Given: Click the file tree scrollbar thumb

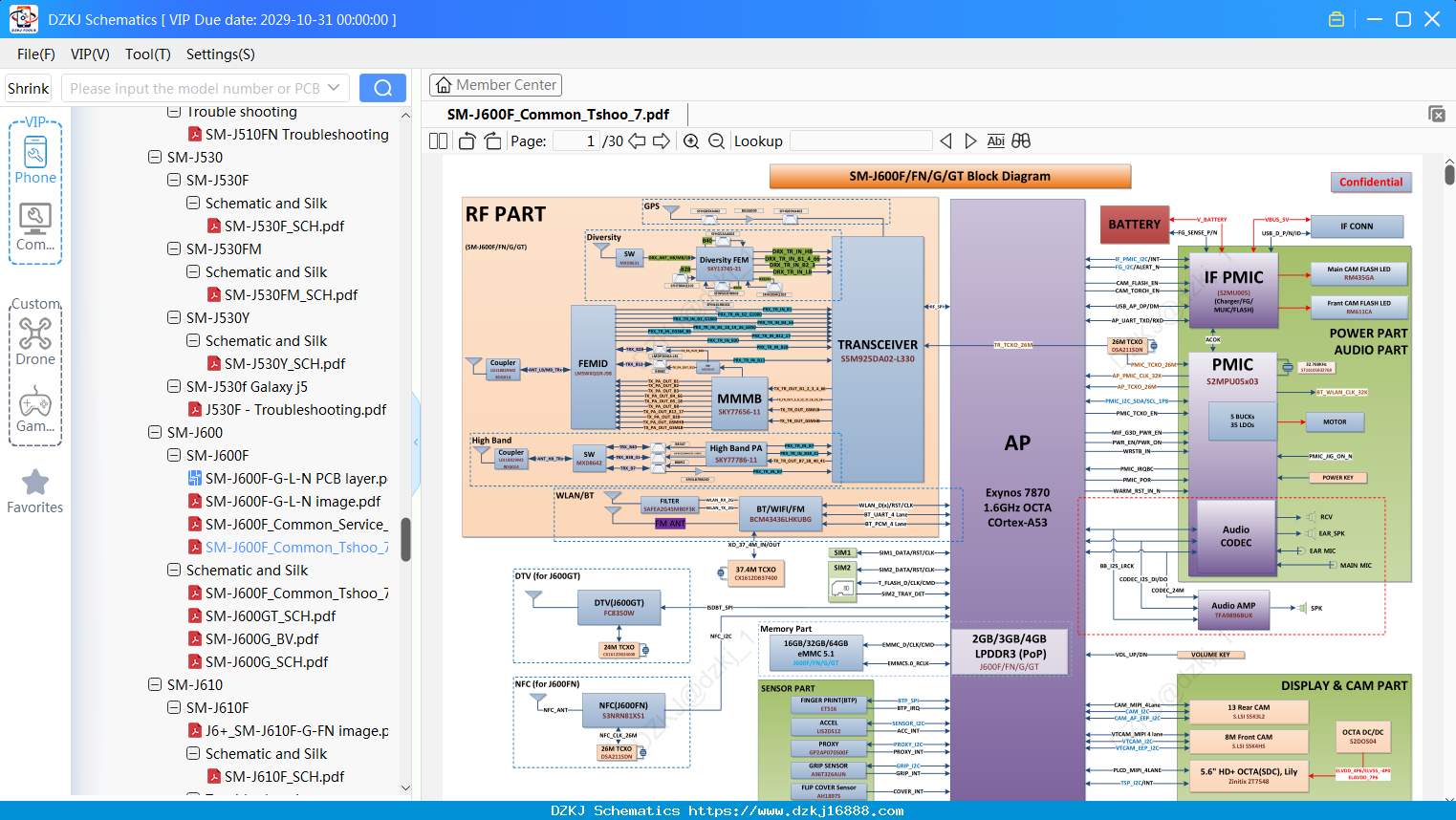Looking at the screenshot, I should pos(405,540).
